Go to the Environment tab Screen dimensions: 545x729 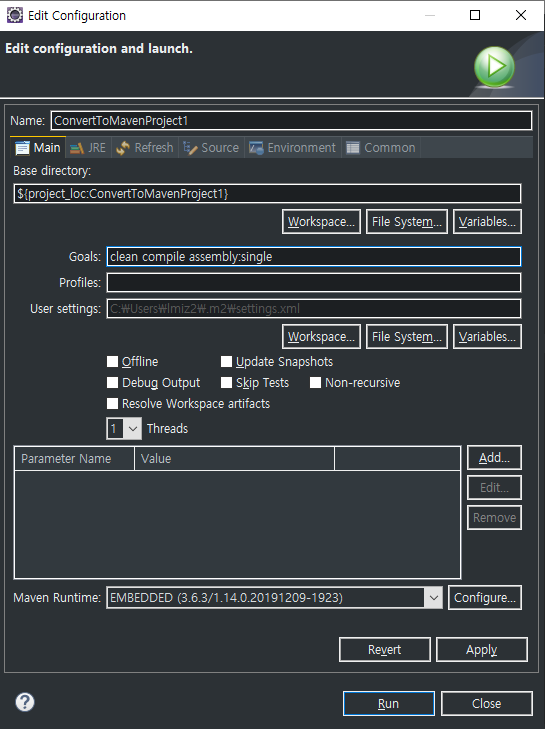tap(292, 148)
